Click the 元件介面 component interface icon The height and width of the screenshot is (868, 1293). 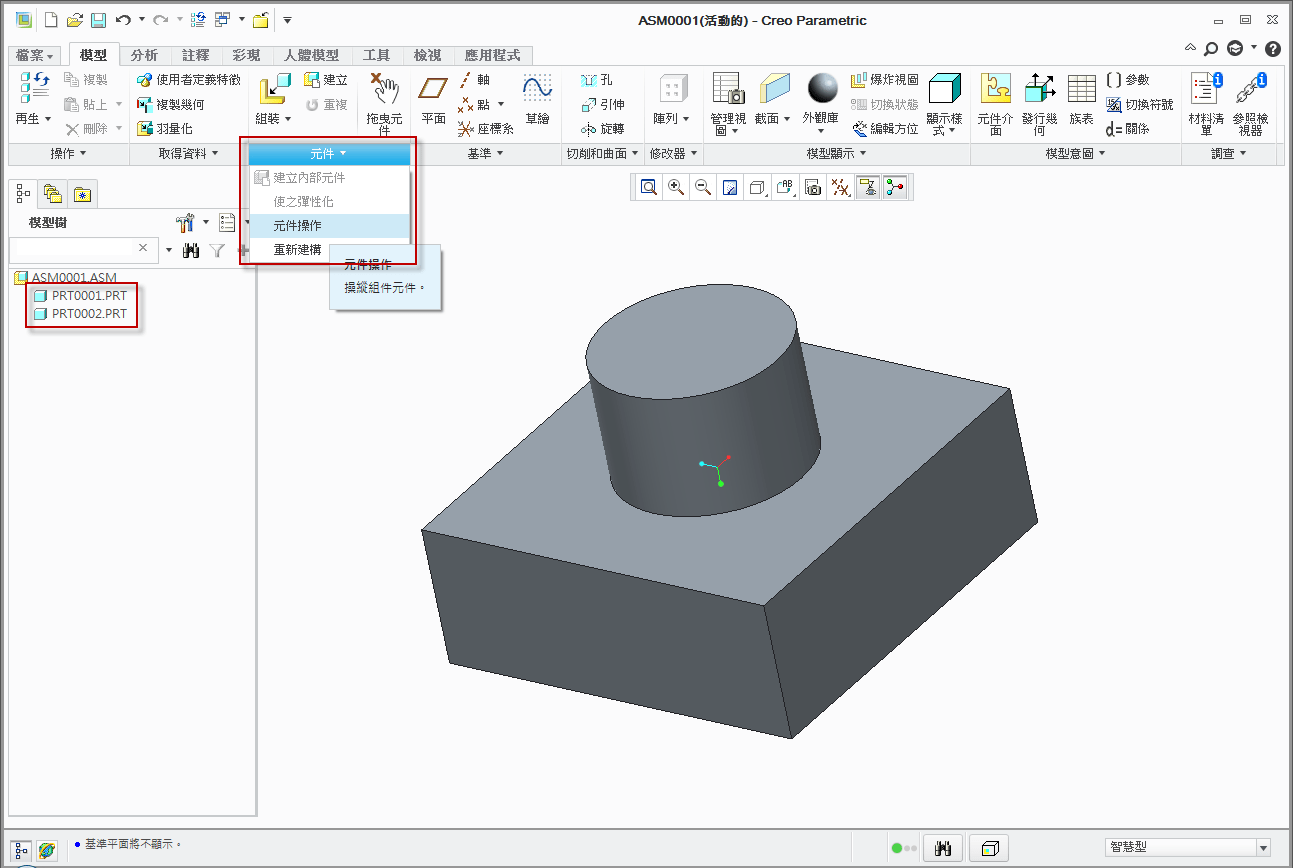tap(995, 98)
